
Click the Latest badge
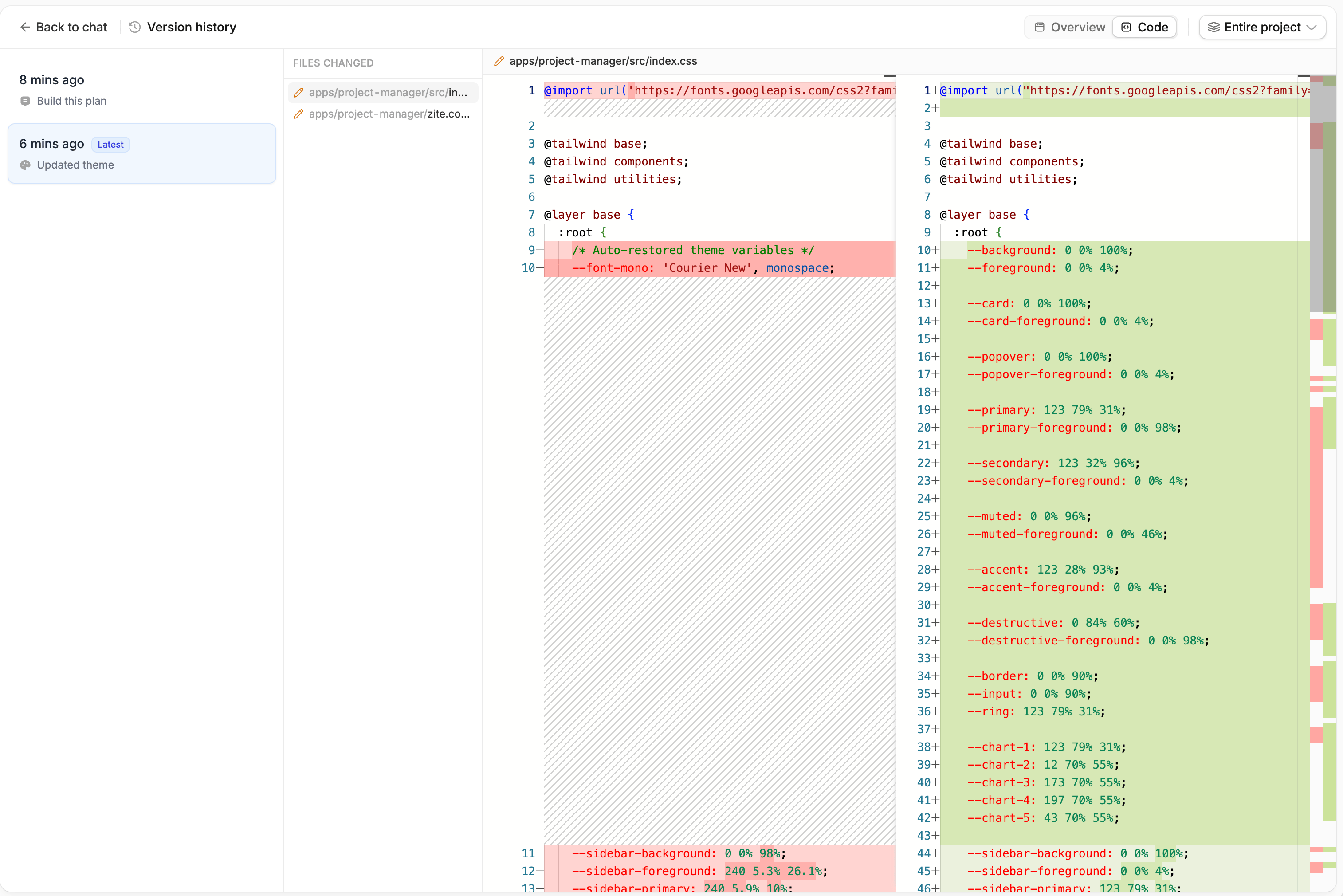coord(110,145)
